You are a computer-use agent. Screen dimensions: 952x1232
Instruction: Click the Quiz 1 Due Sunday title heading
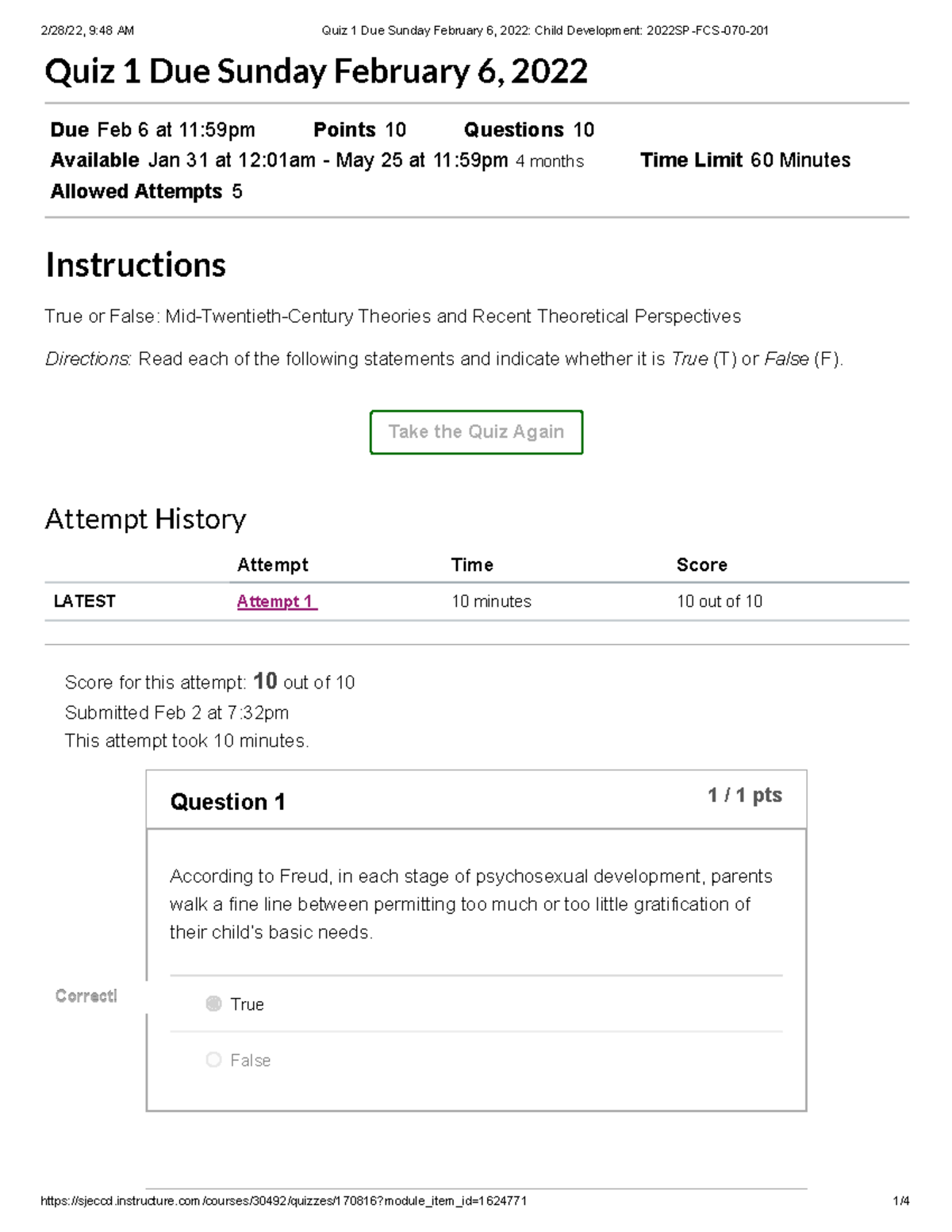316,72
